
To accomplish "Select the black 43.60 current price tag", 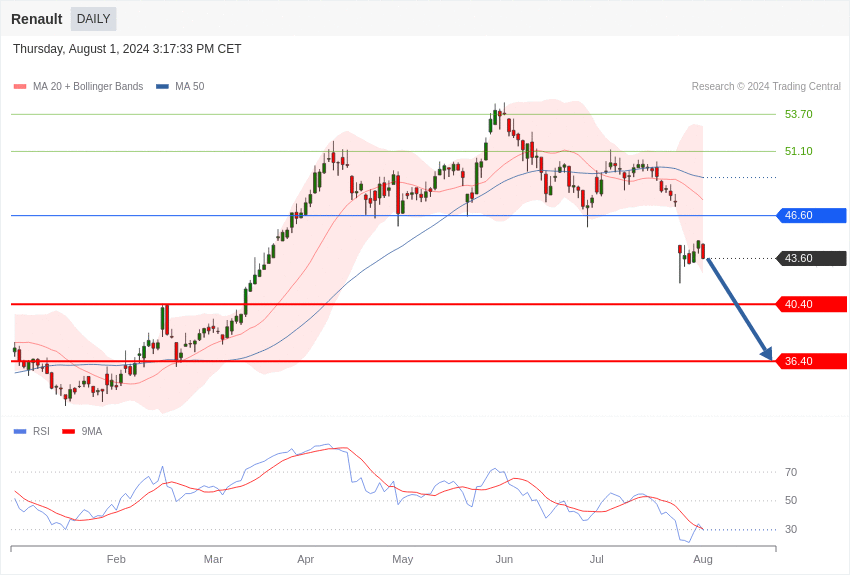I will point(811,258).
